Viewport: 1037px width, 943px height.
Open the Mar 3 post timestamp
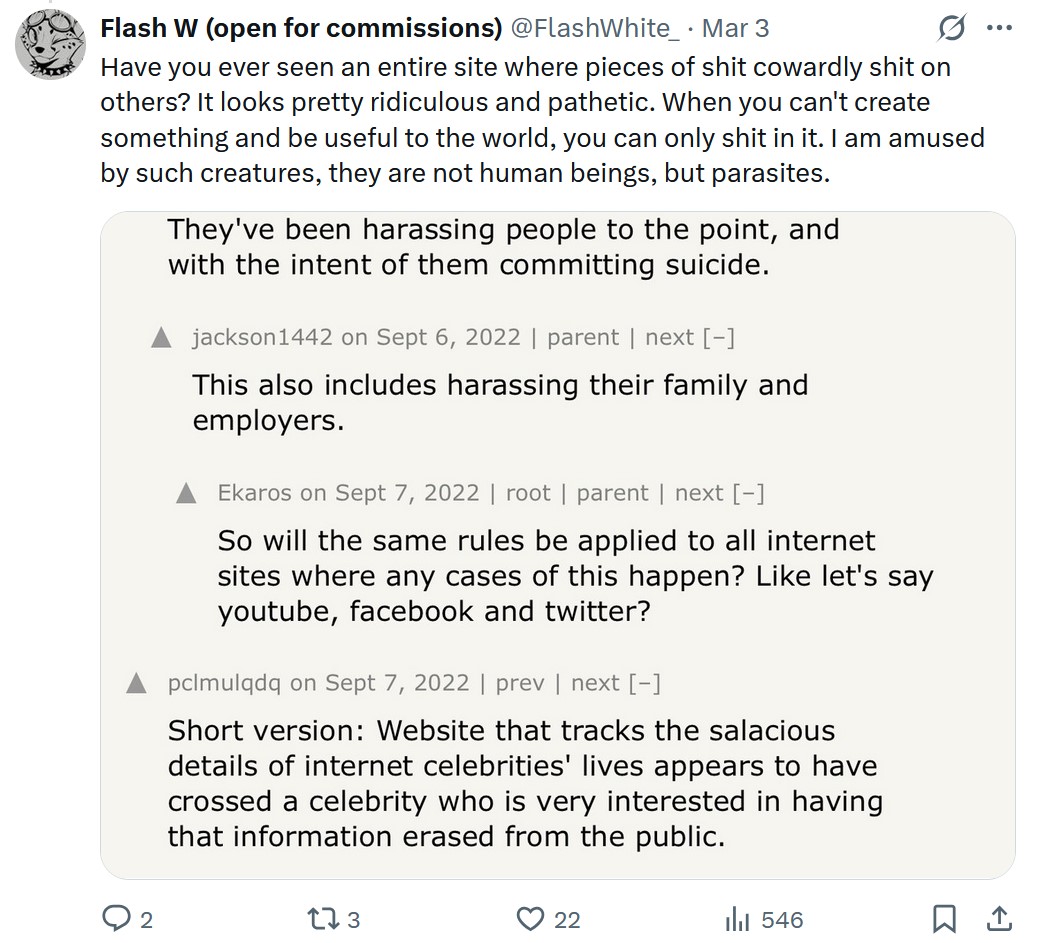tap(735, 28)
